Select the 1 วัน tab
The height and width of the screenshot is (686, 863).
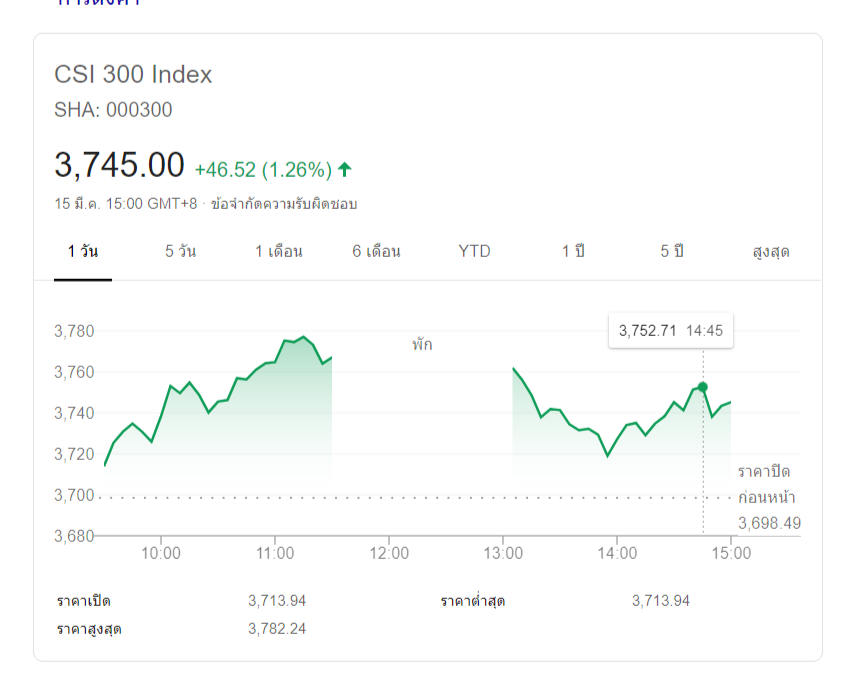[83, 251]
